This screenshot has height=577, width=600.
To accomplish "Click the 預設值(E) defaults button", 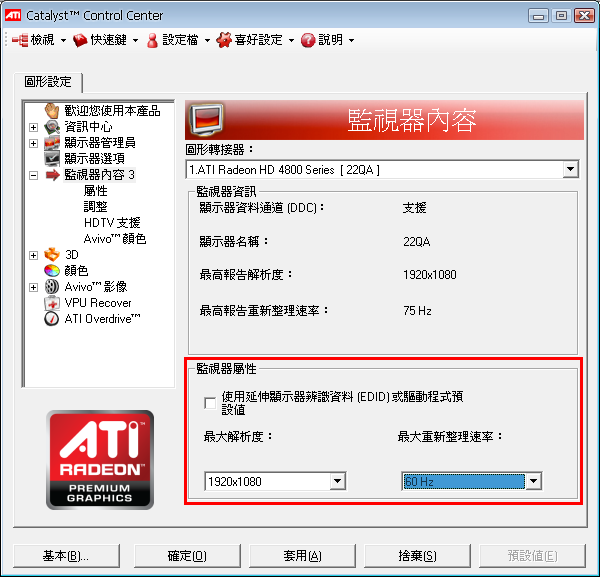I will [x=533, y=556].
